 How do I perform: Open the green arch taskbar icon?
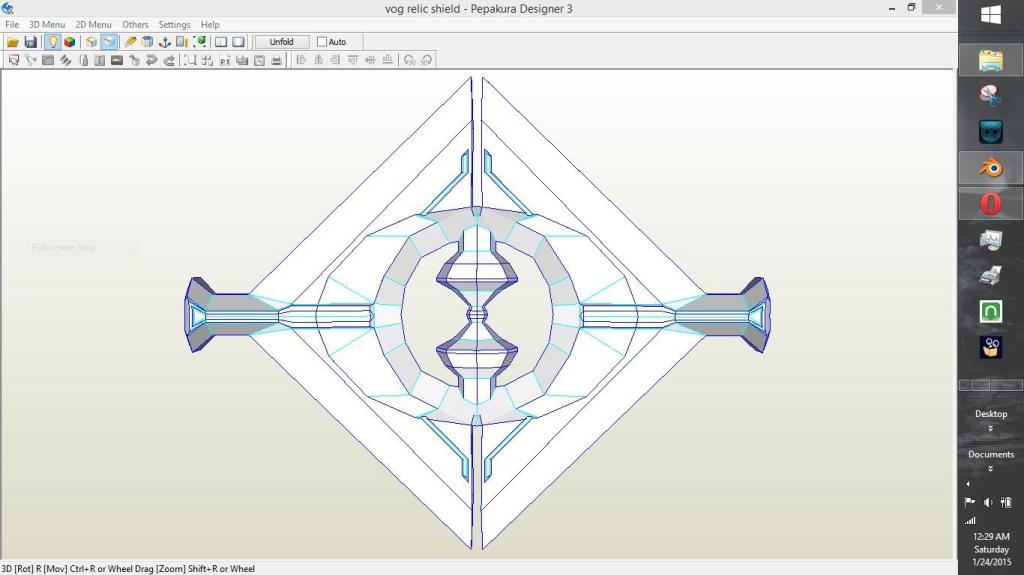[991, 311]
